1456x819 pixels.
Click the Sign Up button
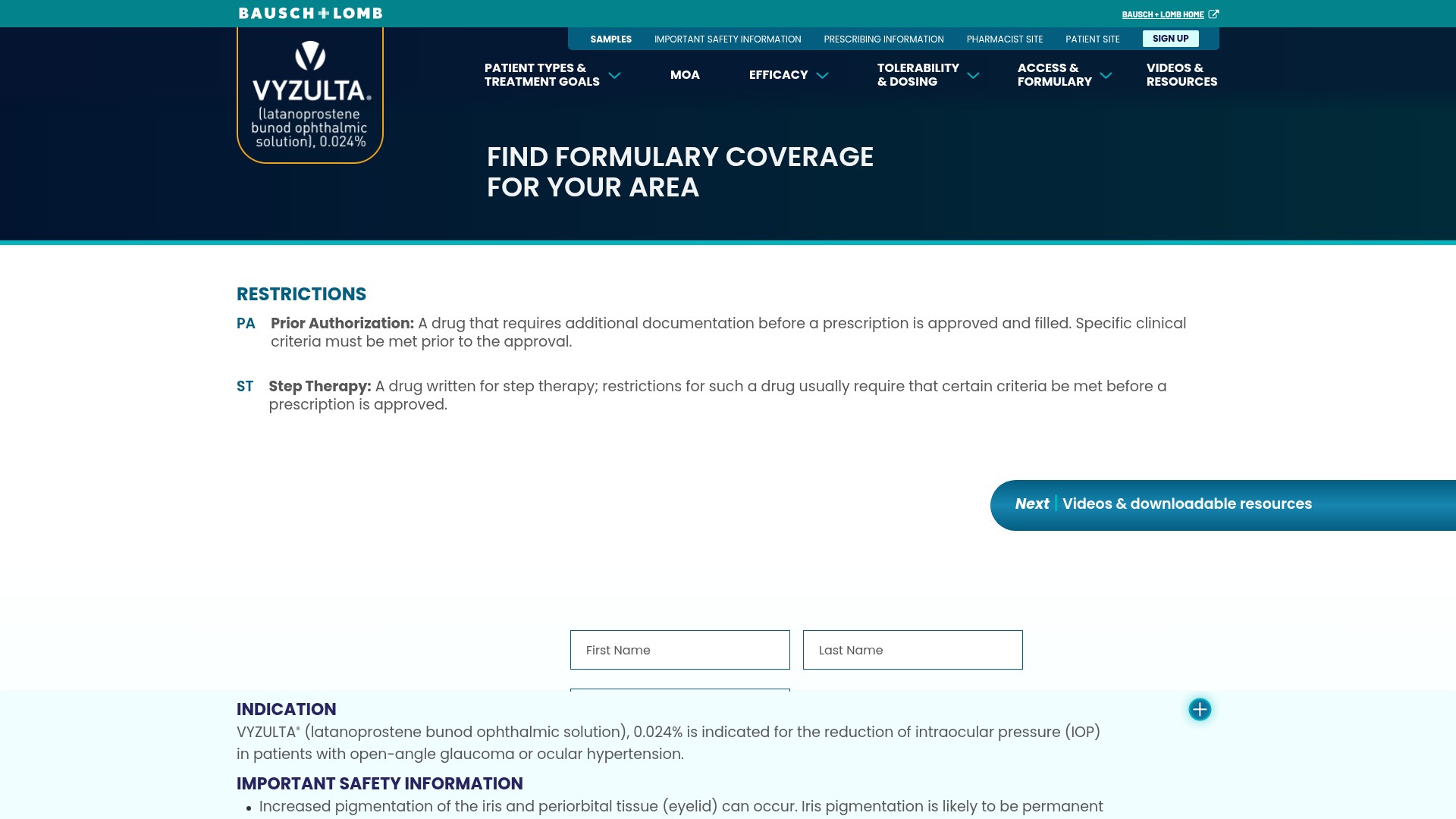click(1170, 39)
